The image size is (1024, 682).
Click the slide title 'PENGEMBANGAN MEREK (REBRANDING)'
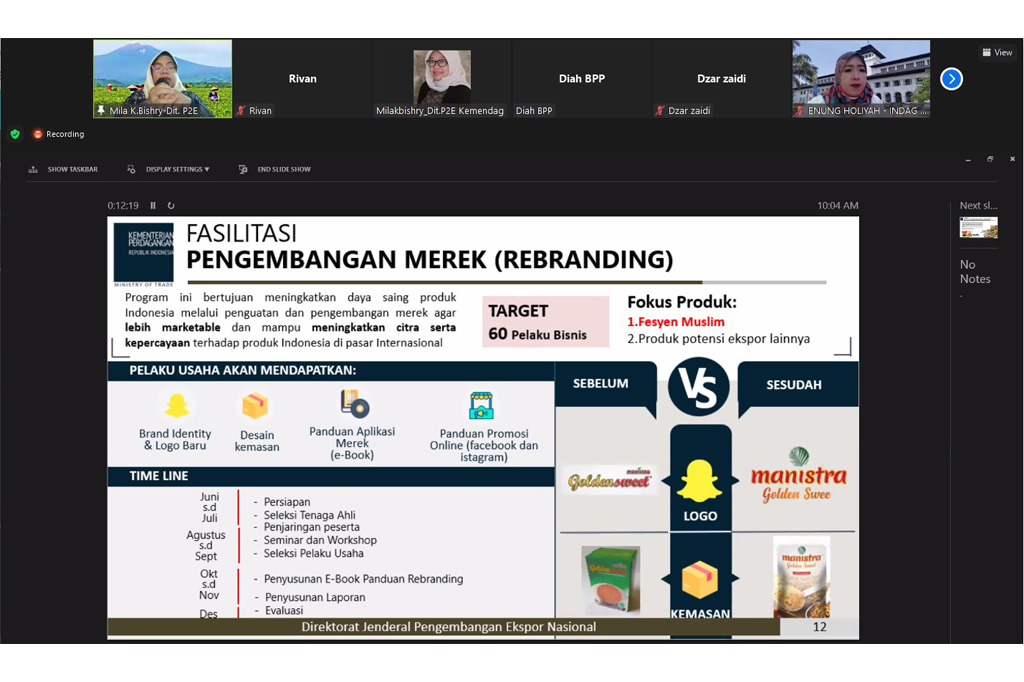click(x=430, y=259)
